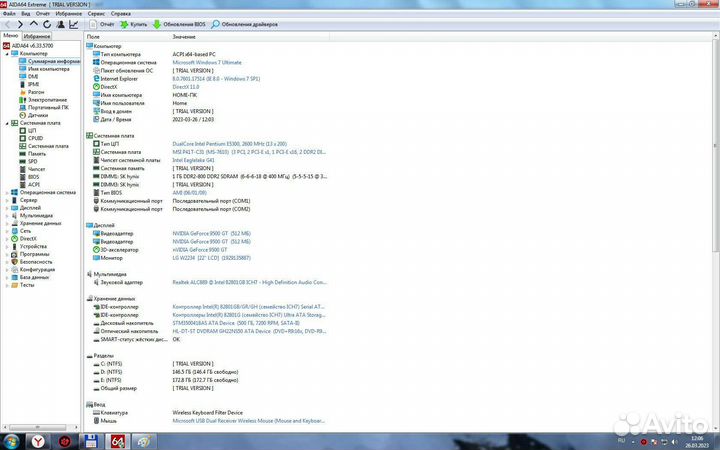The height and width of the screenshot is (450, 720).
Task: Expand the Сеть tree node
Action: pos(7,231)
